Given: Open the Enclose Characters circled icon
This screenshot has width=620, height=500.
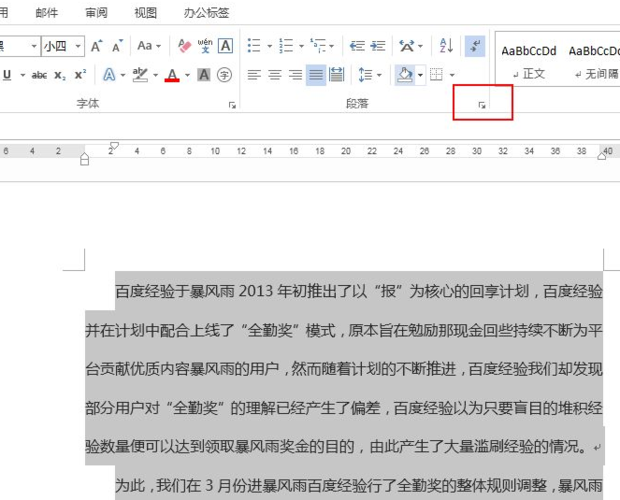Looking at the screenshot, I should click(225, 75).
